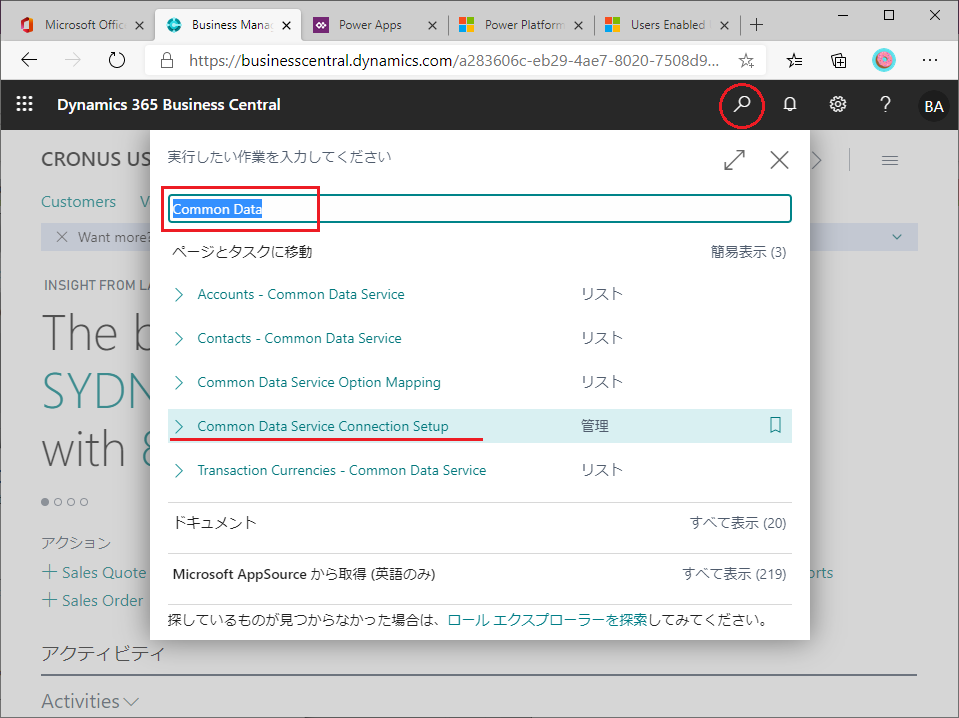Open the Dynamics 365 app launcher waffle

[x=24, y=105]
